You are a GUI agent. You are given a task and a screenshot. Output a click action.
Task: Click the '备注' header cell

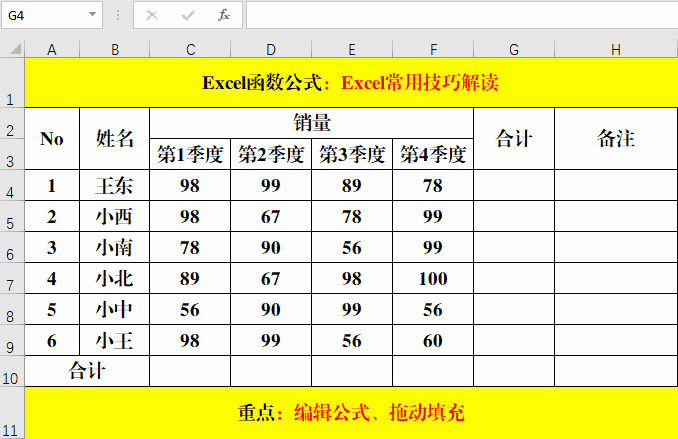[616, 138]
